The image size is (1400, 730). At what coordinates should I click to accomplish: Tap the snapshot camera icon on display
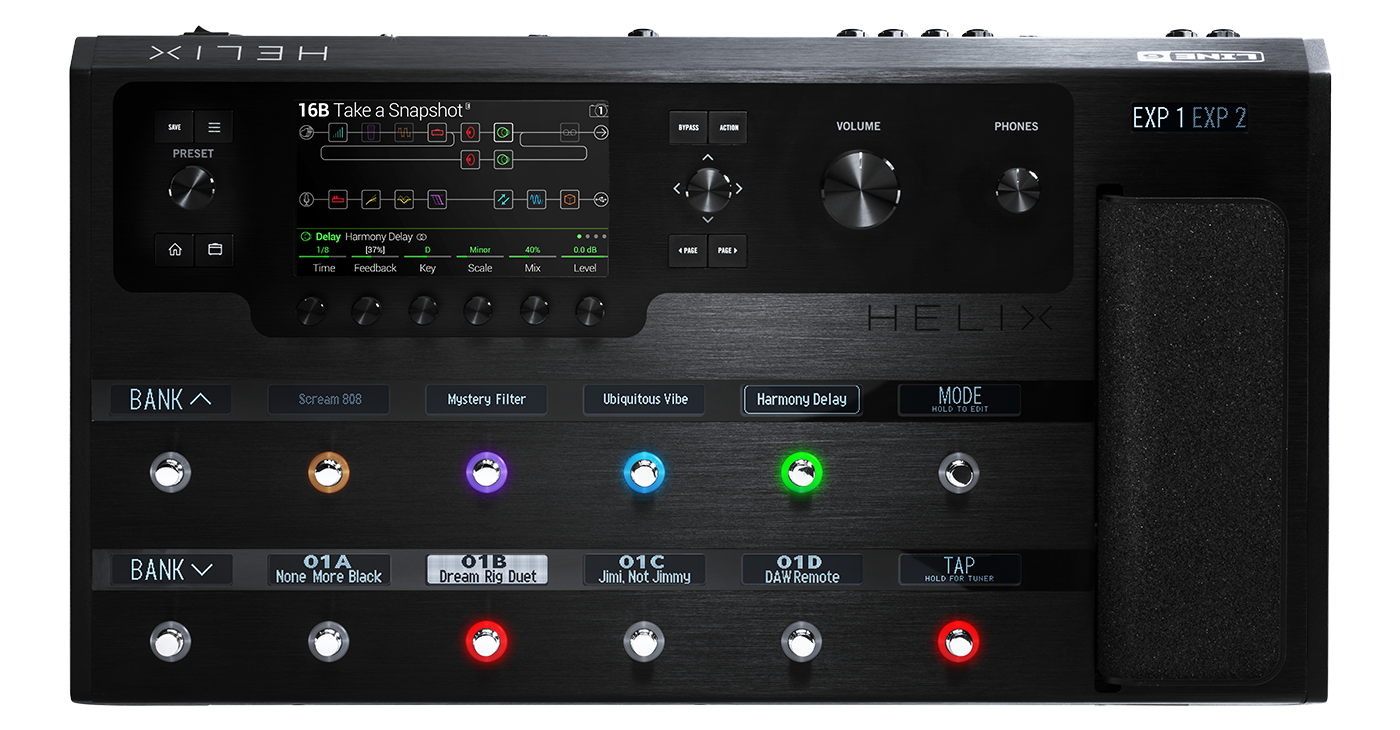click(x=598, y=110)
